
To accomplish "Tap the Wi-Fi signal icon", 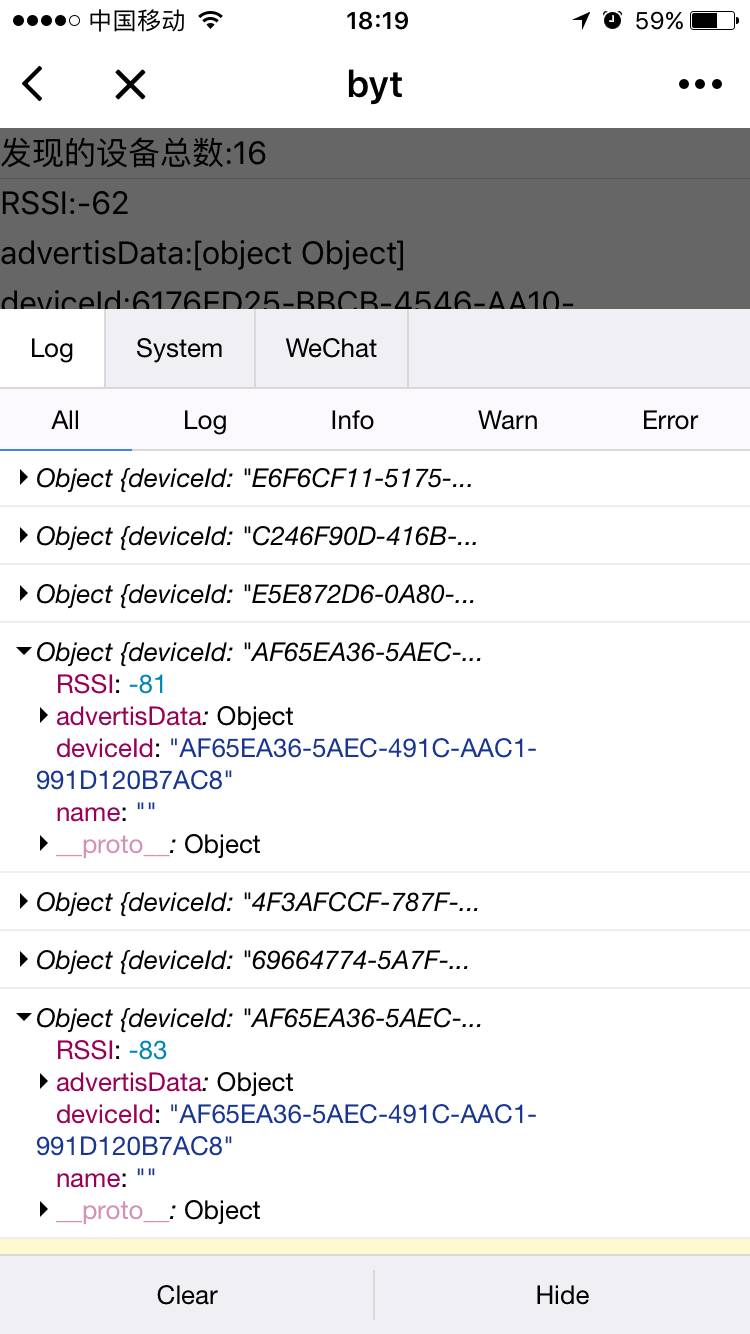I will pyautogui.click(x=210, y=21).
